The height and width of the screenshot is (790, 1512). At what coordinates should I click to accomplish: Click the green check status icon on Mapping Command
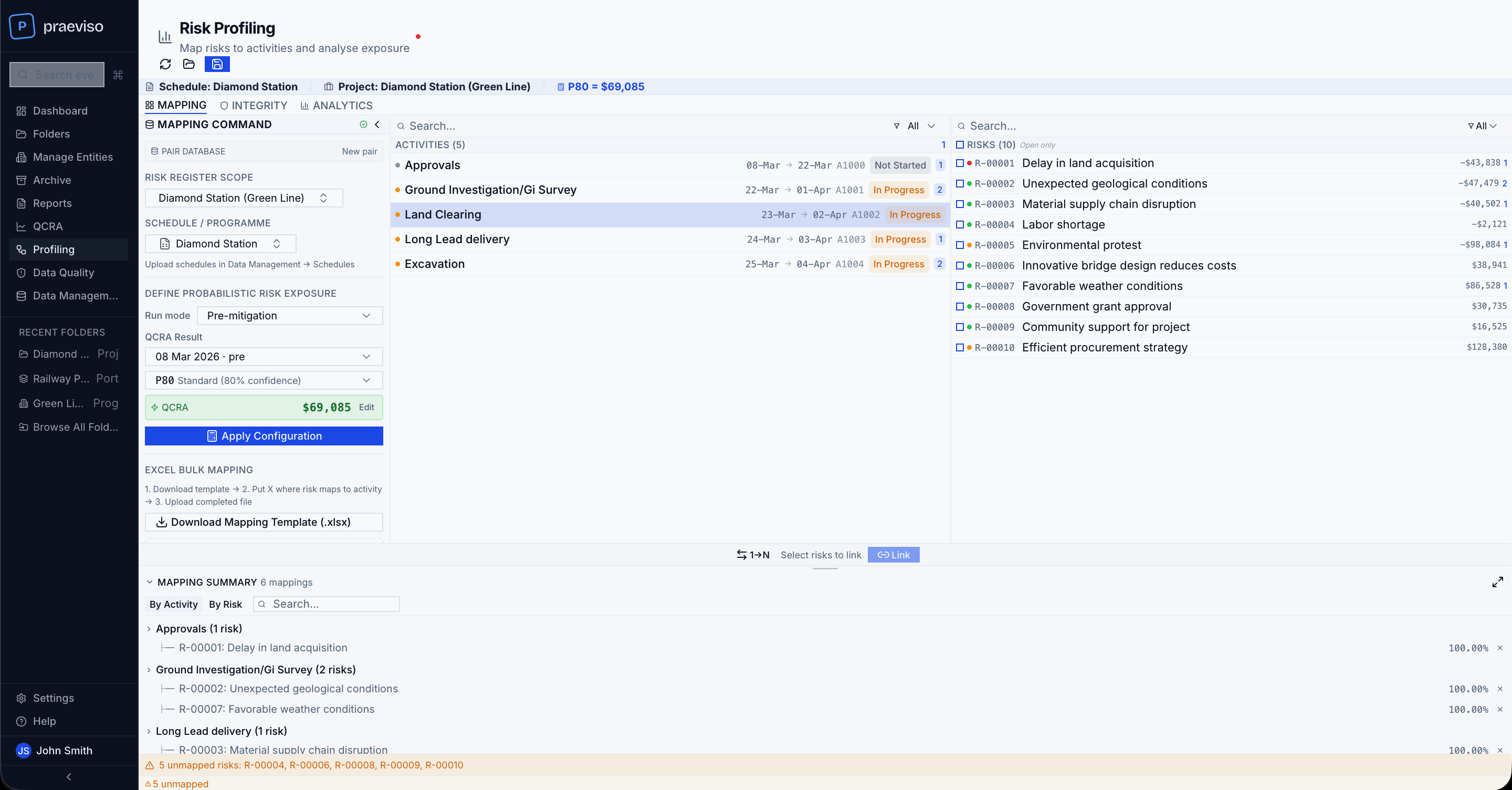pos(363,124)
